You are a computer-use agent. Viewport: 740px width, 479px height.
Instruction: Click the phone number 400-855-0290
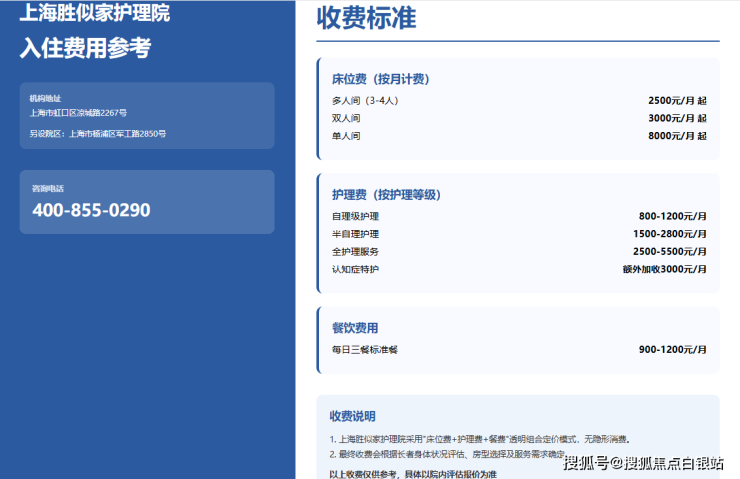tap(91, 210)
